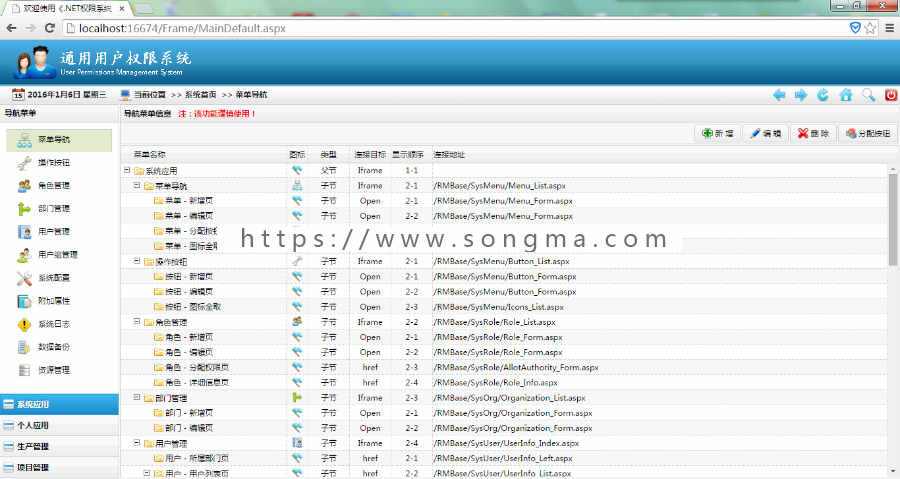Collapse the 角色管理 node in the tree
This screenshot has width=900, height=479.
coord(137,322)
